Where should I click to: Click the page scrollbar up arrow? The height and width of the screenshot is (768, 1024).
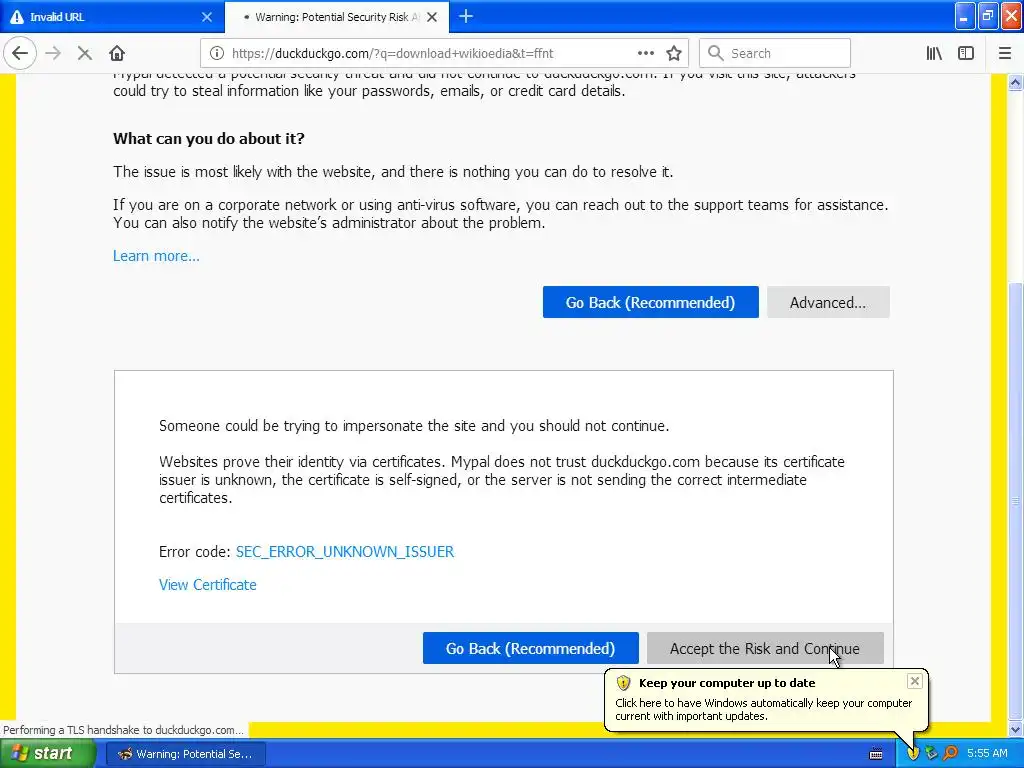tap(1015, 82)
